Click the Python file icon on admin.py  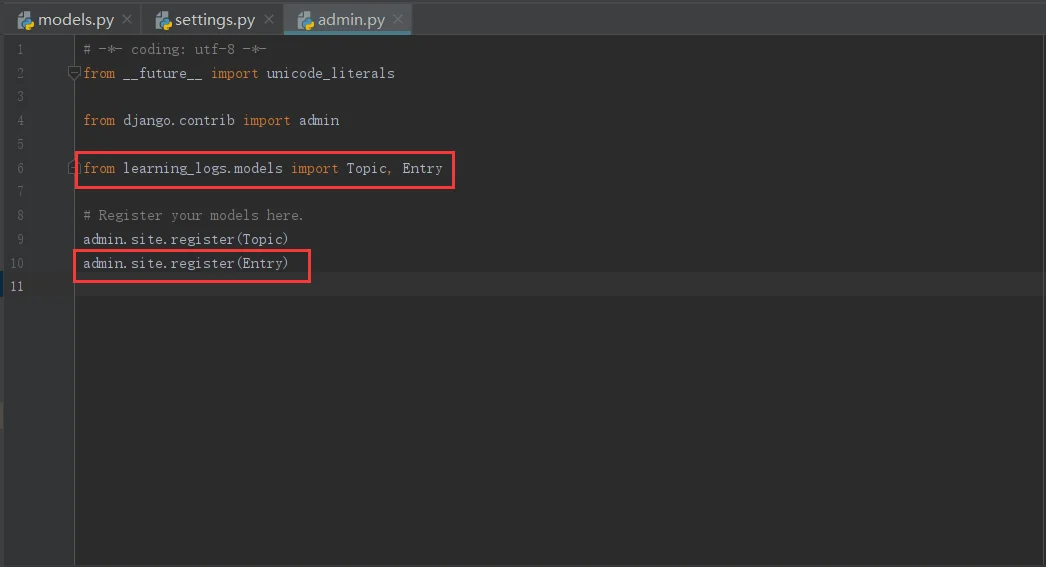[306, 21]
